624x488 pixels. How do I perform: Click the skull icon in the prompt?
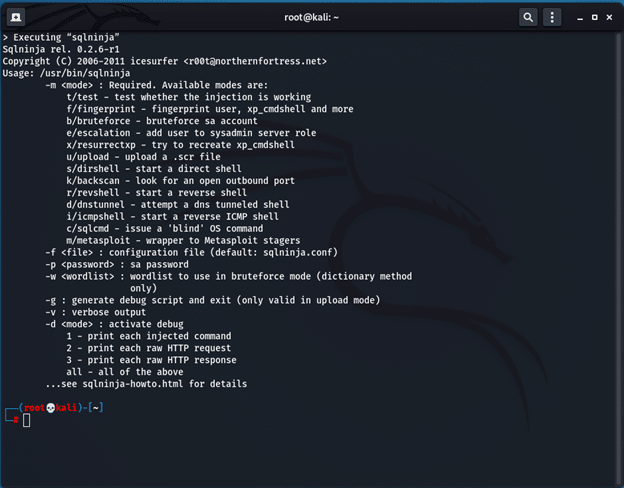pos(52,408)
